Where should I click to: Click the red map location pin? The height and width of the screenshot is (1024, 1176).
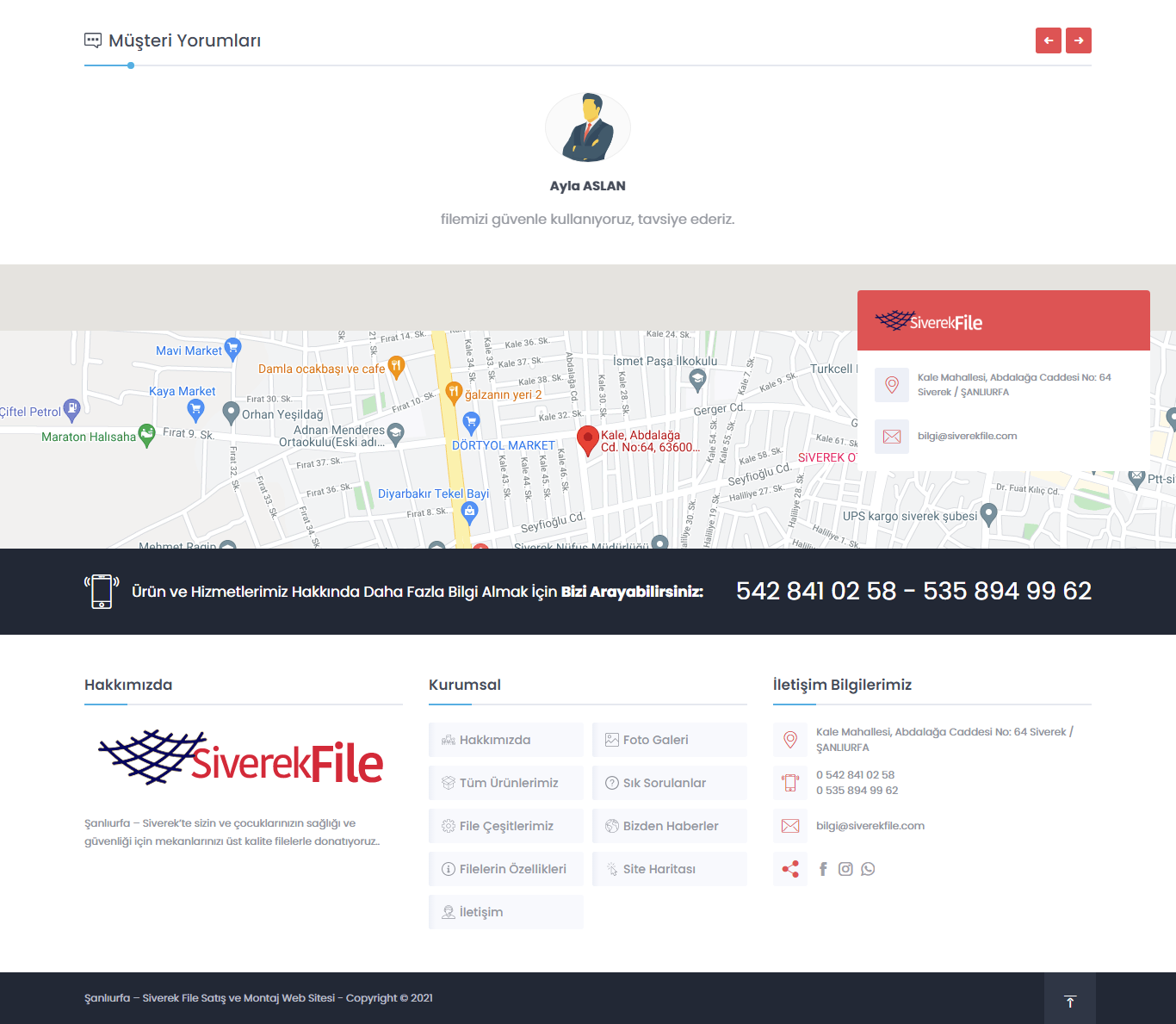[587, 439]
